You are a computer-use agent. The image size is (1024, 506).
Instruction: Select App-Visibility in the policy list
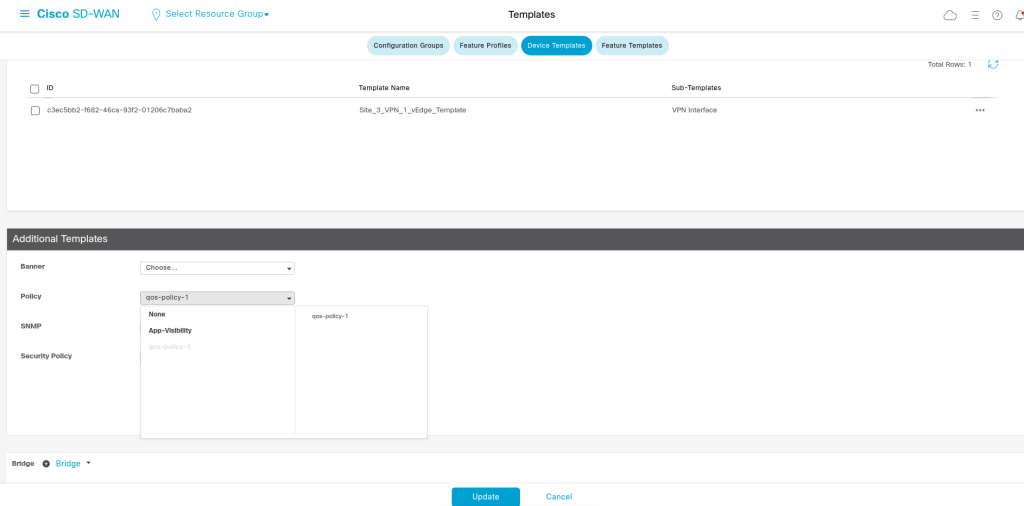click(x=170, y=330)
